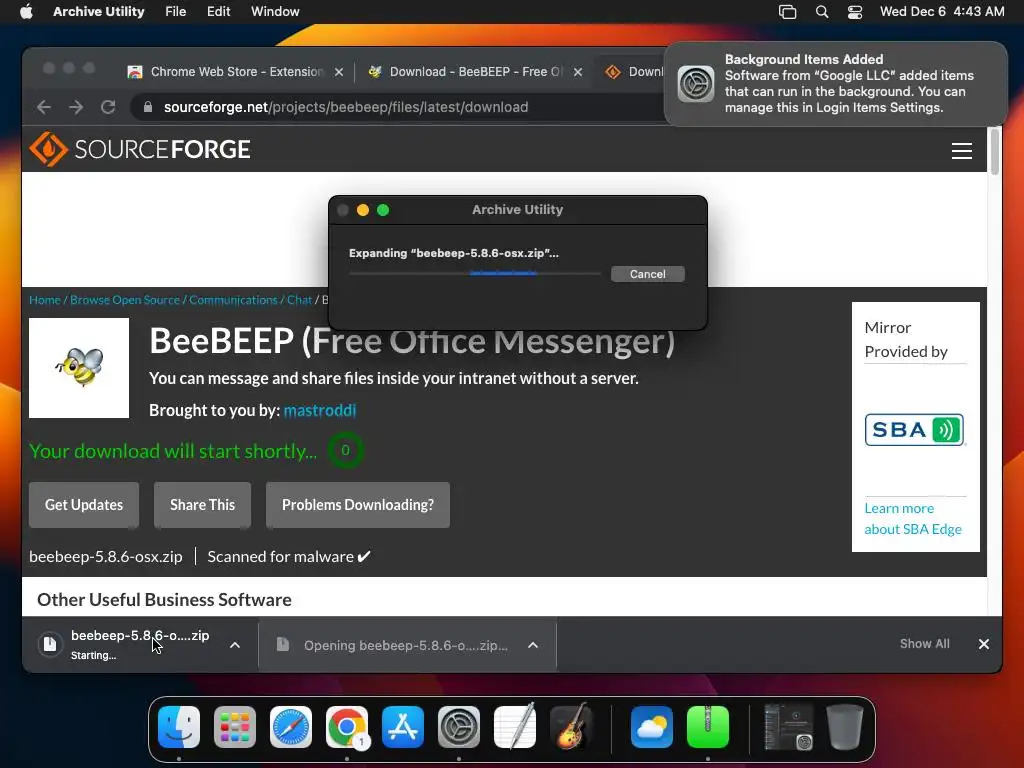Click the site lock icon in the address bar
The height and width of the screenshot is (768, 1024).
tap(148, 107)
